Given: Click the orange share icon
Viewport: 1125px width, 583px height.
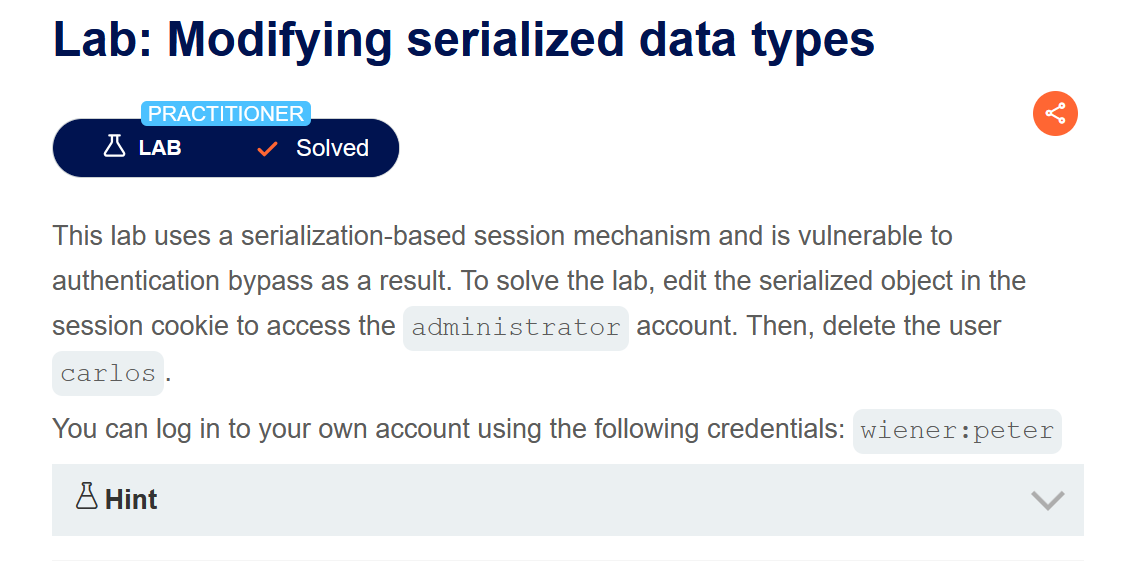Looking at the screenshot, I should tap(1055, 113).
